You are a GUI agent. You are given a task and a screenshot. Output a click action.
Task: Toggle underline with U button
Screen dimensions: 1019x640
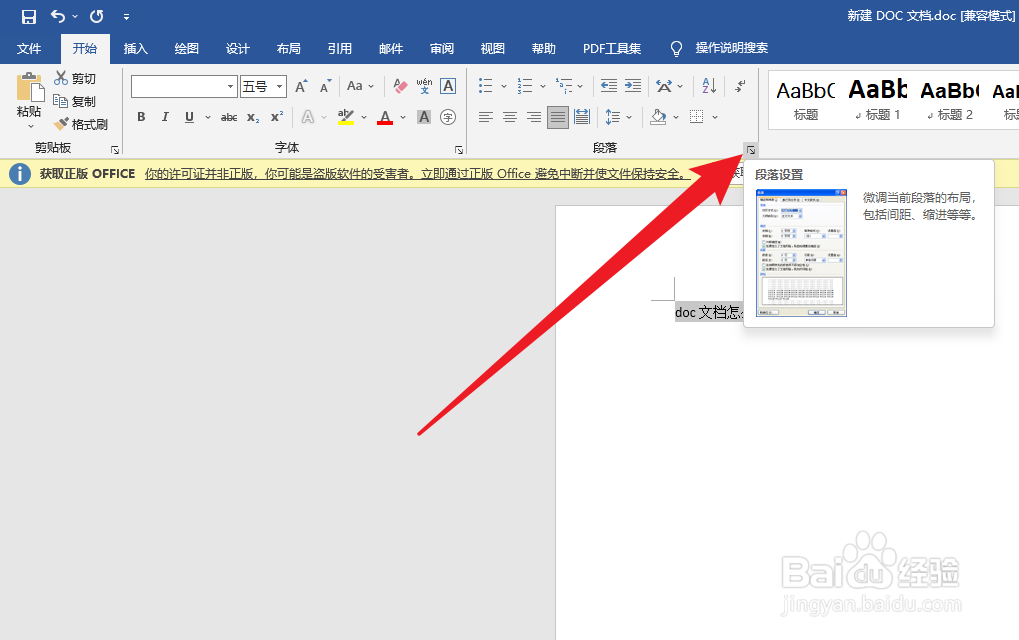[x=189, y=117]
